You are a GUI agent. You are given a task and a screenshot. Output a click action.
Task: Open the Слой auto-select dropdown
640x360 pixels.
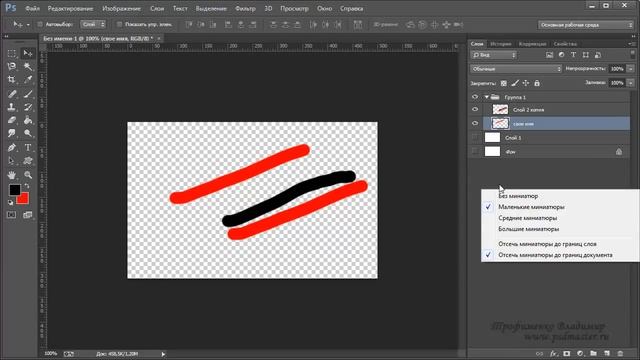tap(93, 24)
